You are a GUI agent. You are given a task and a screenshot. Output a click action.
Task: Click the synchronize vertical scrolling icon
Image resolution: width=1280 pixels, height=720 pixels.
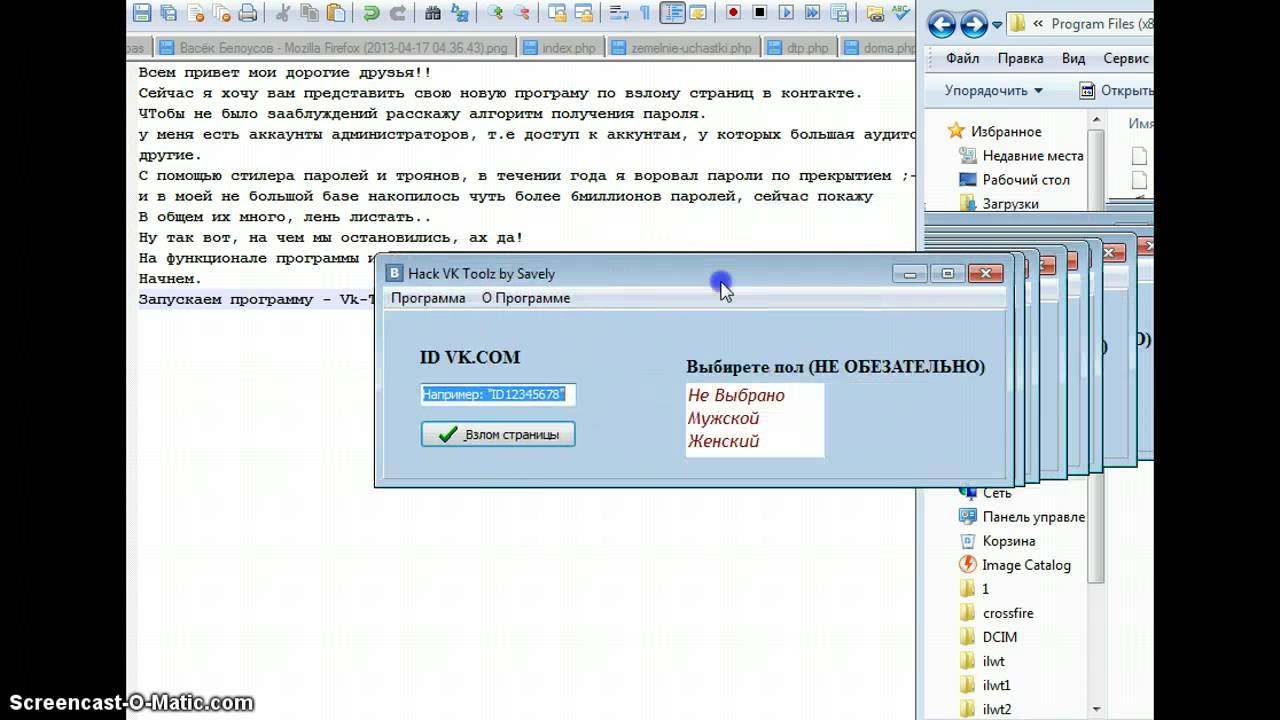pyautogui.click(x=557, y=13)
